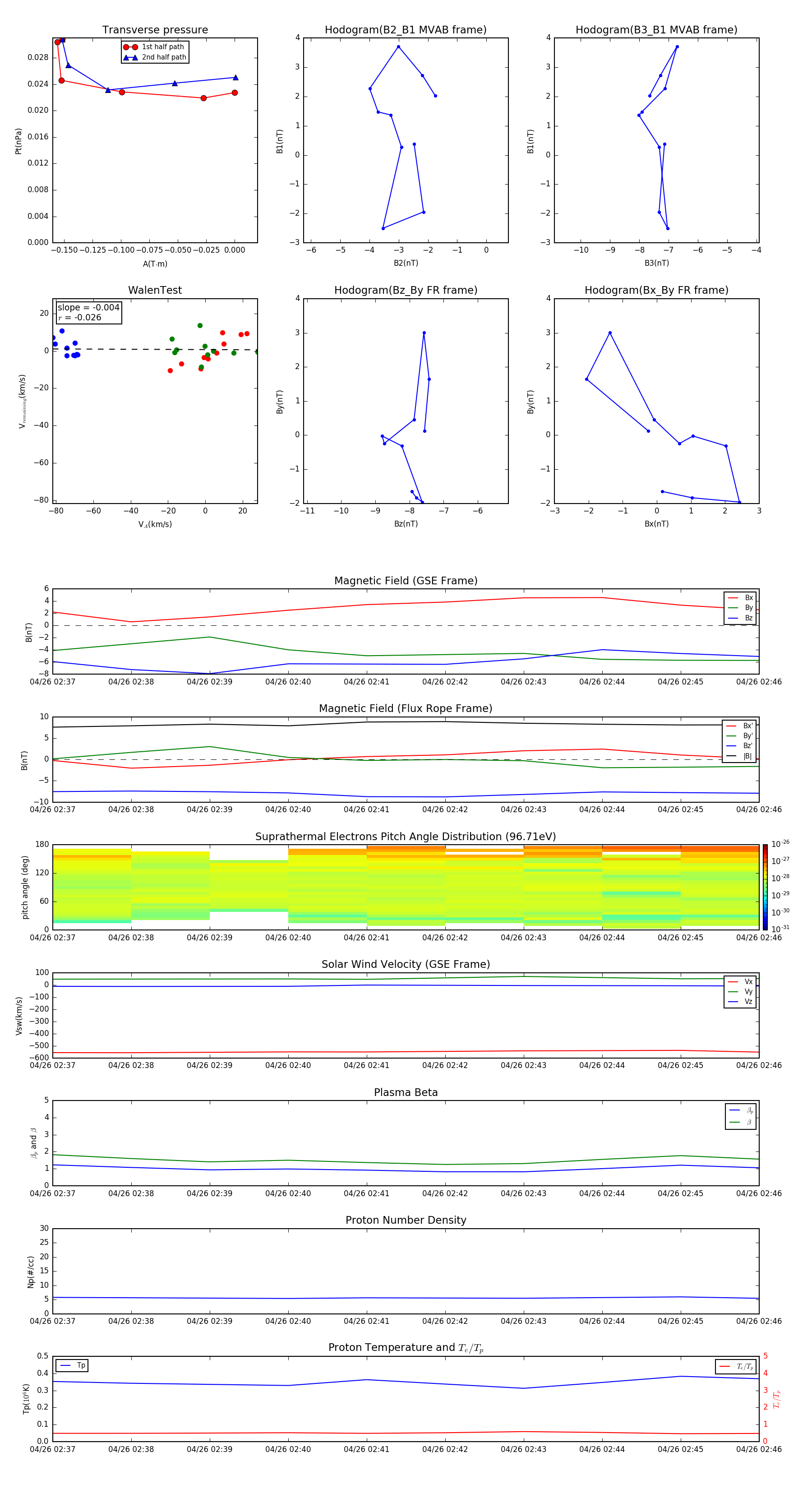Click the 'WalenTest' plot title
Image resolution: width=812 pixels, height=1489 pixels.
[x=155, y=290]
